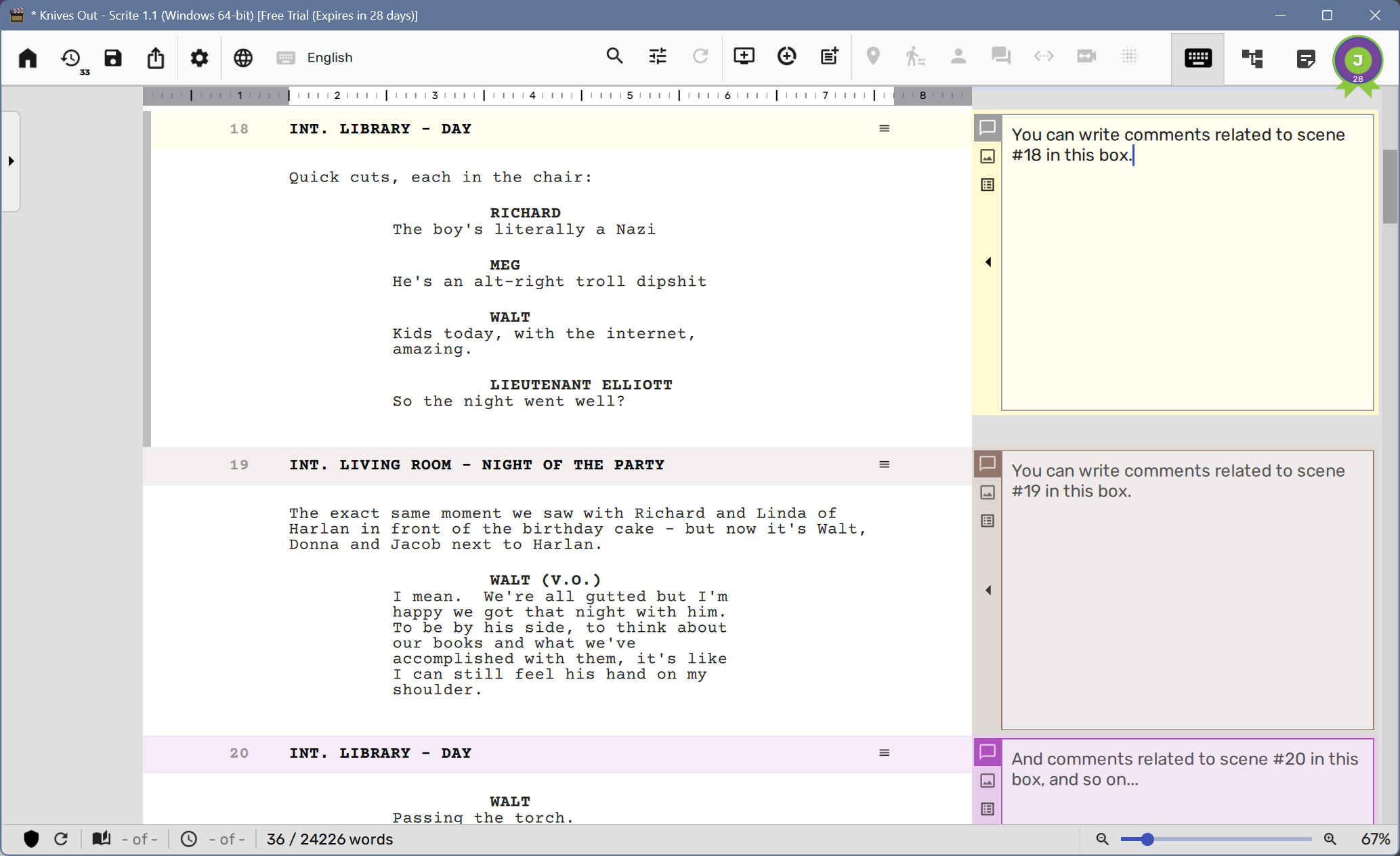Select scene 18 heading INT. LIBRARY - DAY
Viewport: 1400px width, 856px height.
380,129
